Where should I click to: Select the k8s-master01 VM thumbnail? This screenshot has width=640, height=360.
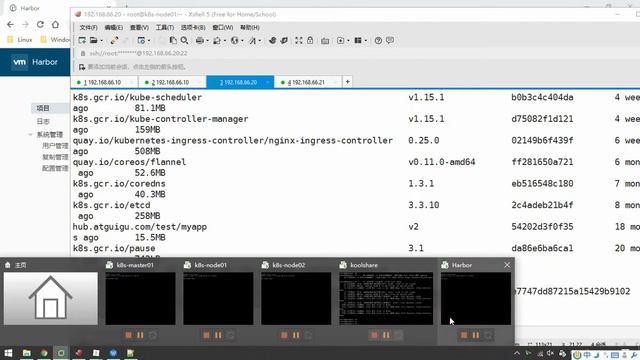[x=140, y=298]
